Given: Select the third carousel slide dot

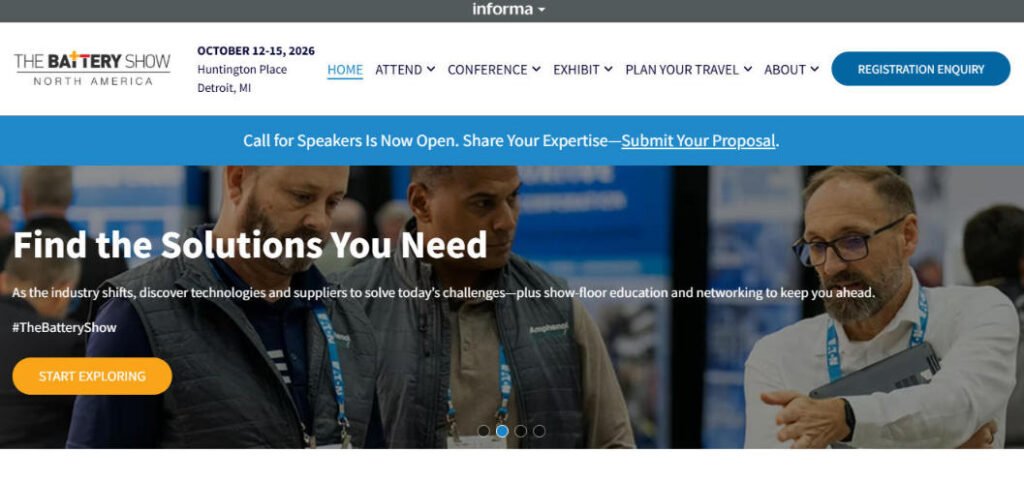Looking at the screenshot, I should [x=520, y=431].
